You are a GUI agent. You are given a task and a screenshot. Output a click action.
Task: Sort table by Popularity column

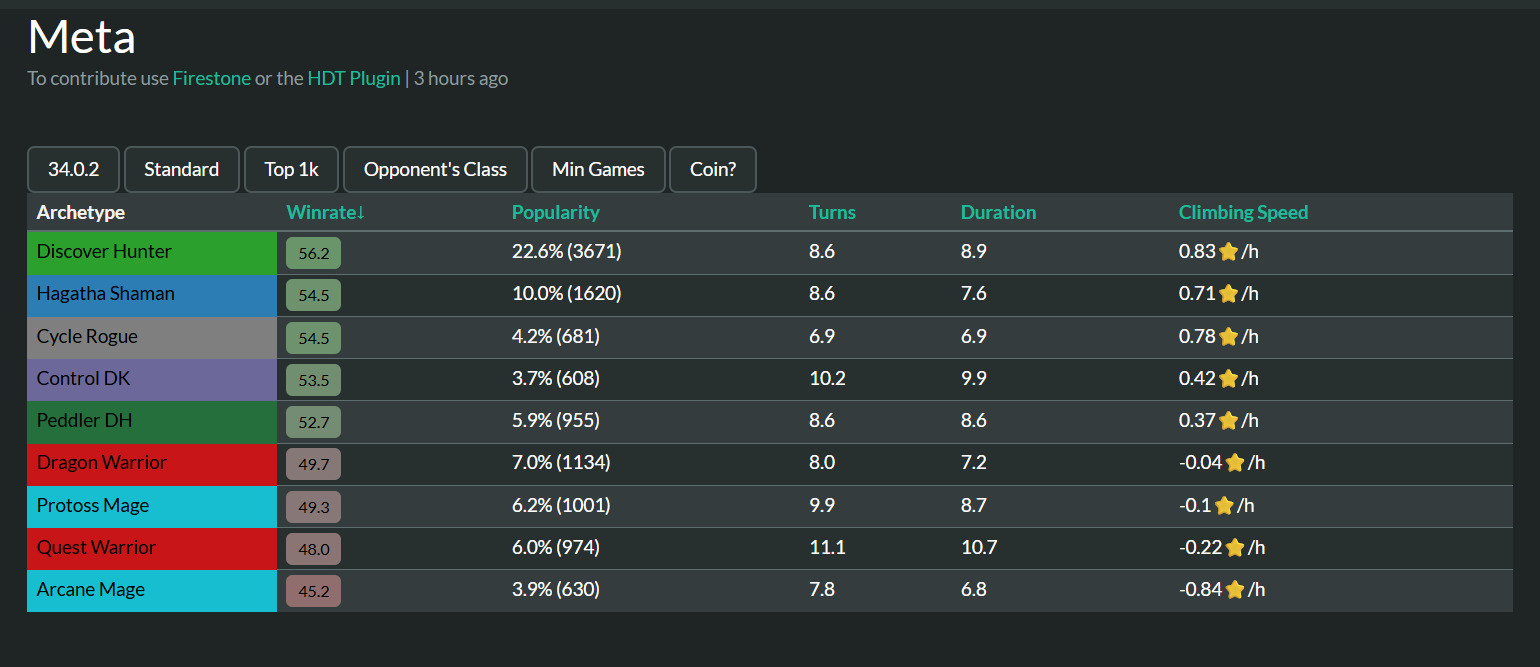point(555,212)
